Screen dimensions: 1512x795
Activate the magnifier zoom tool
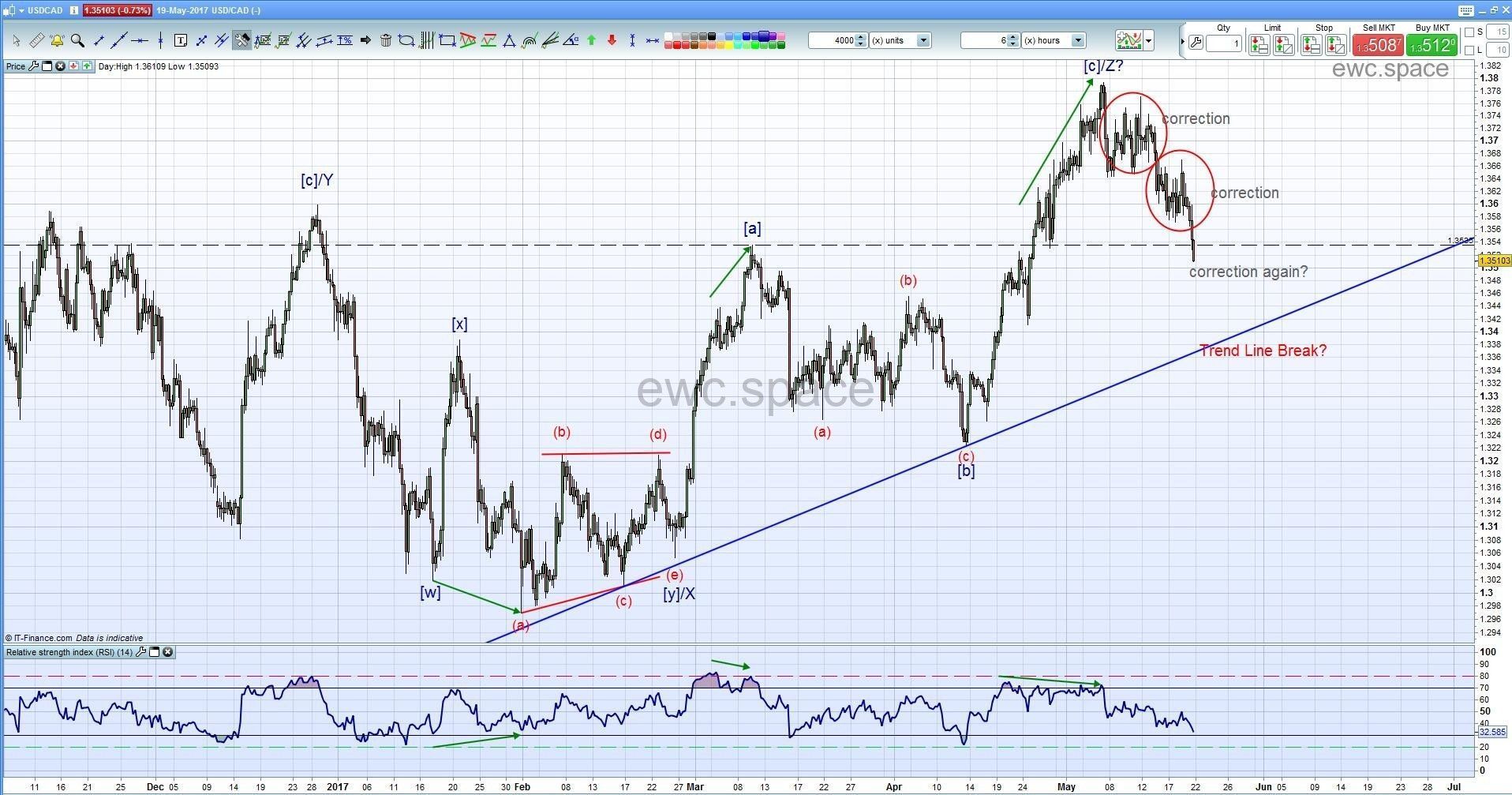tap(77, 40)
